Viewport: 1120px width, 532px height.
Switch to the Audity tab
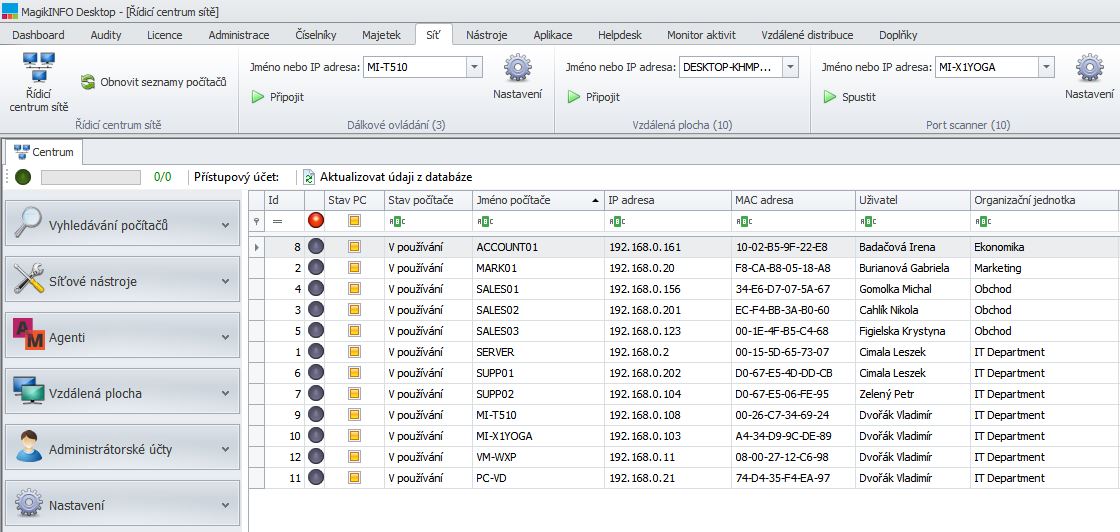coord(106,35)
